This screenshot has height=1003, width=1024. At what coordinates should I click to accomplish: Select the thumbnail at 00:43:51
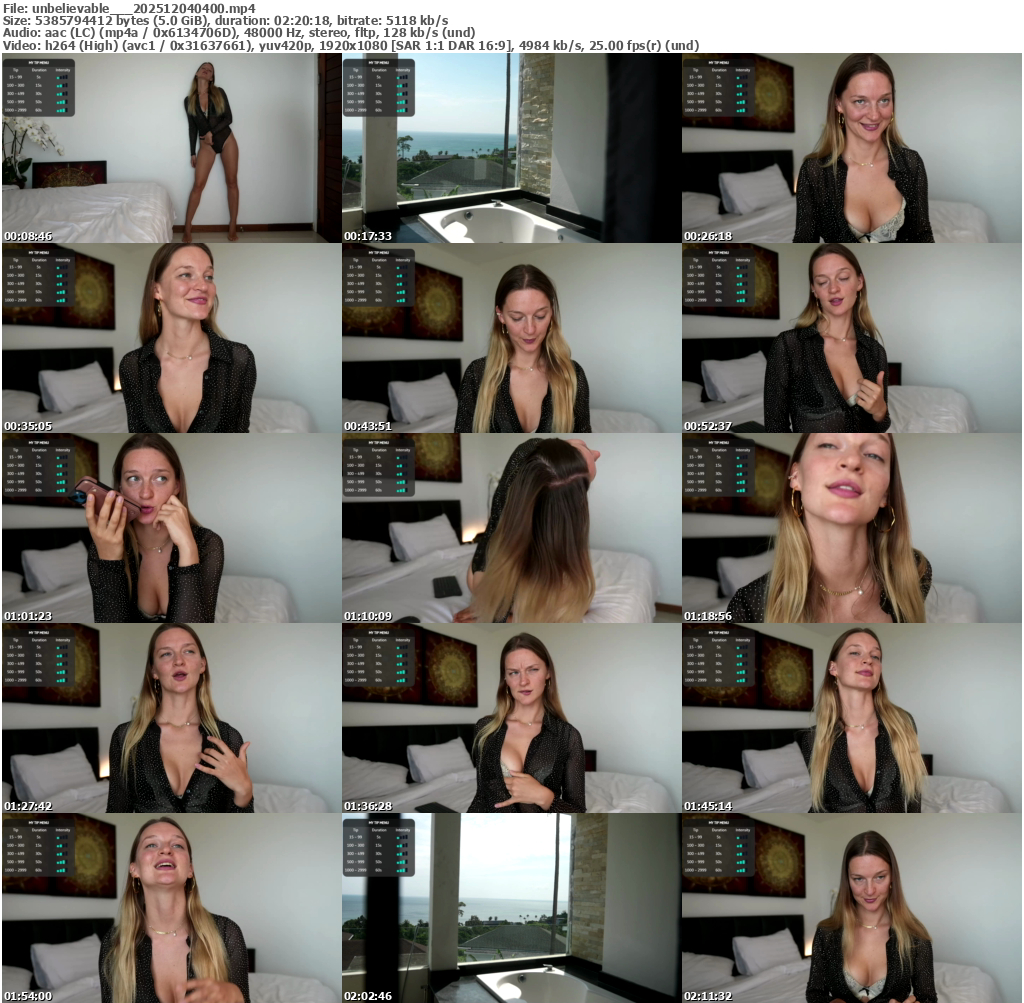511,338
